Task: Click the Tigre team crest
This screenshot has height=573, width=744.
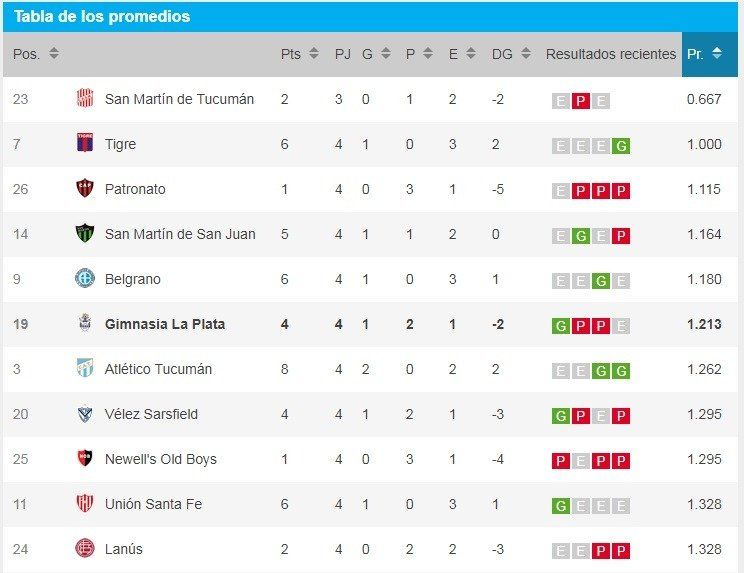Action: click(x=85, y=143)
